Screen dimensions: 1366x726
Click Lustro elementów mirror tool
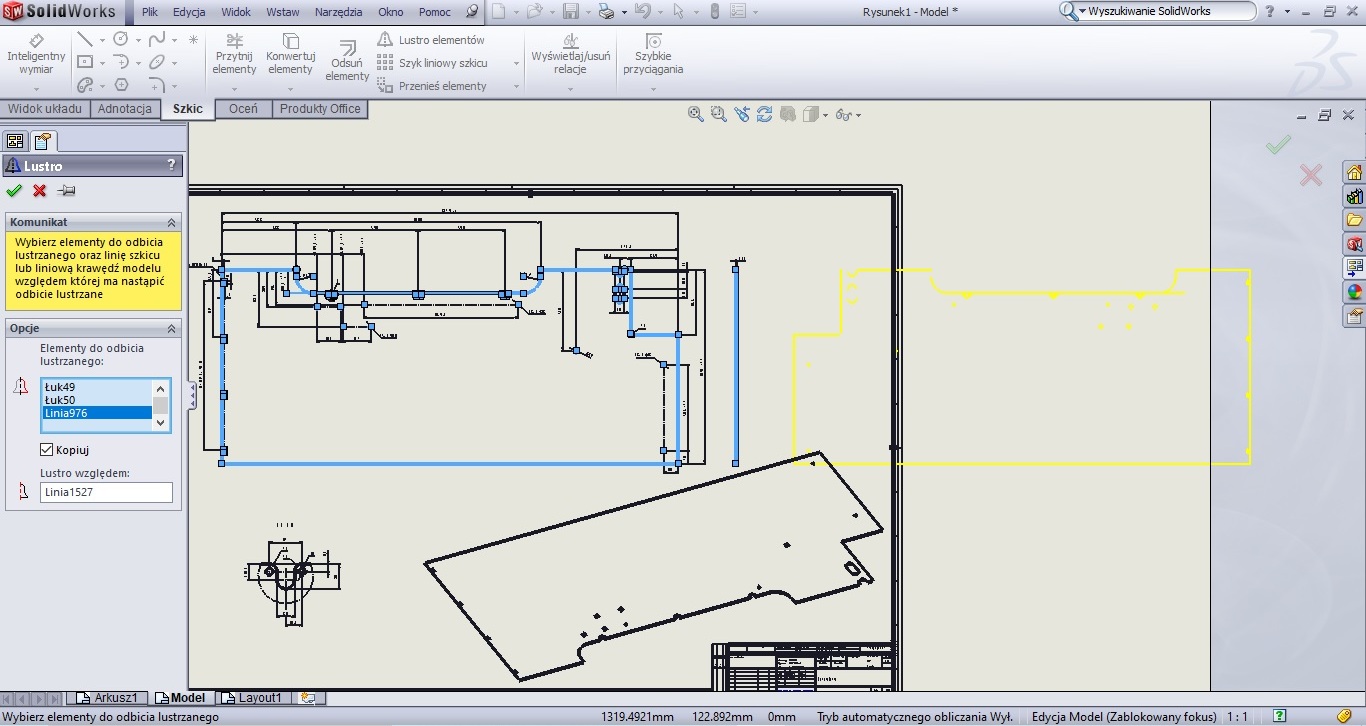431,40
